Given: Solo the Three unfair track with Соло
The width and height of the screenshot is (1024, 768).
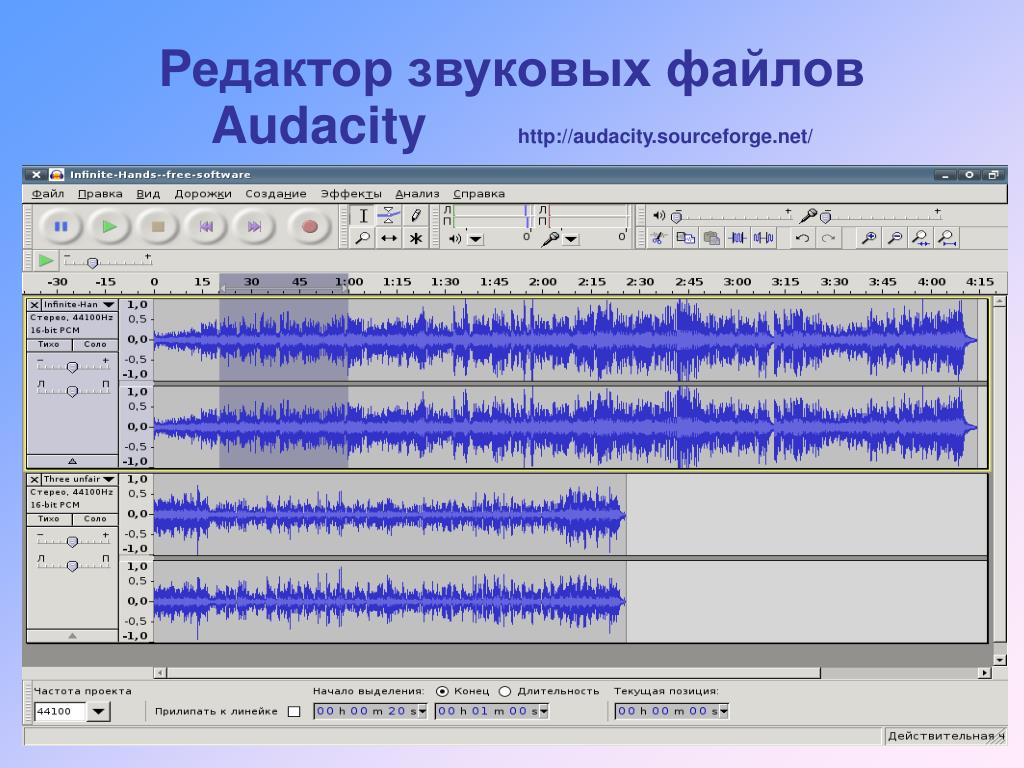Looking at the screenshot, I should [95, 519].
